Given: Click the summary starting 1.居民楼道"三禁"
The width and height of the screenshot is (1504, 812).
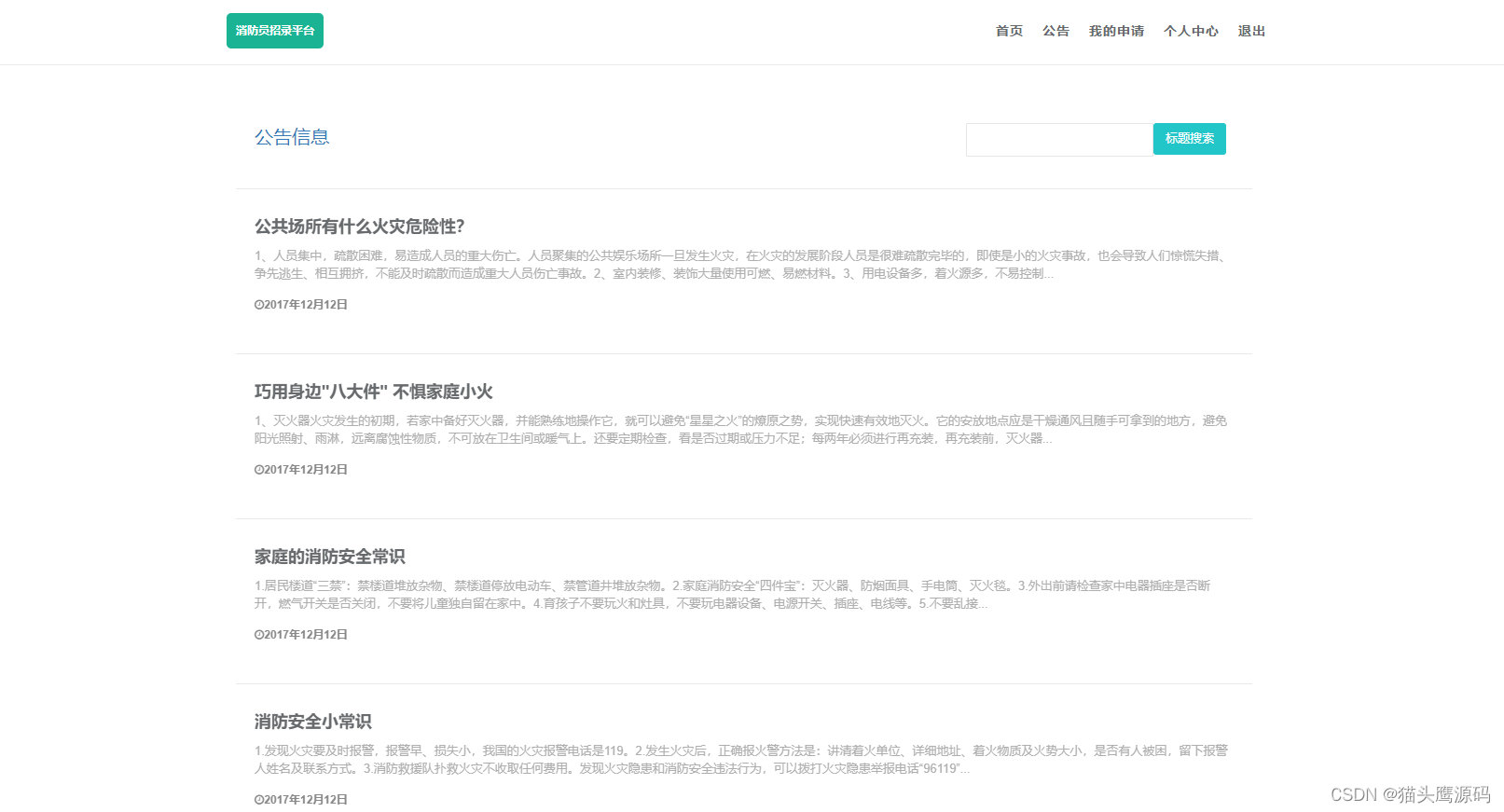Looking at the screenshot, I should (x=733, y=595).
